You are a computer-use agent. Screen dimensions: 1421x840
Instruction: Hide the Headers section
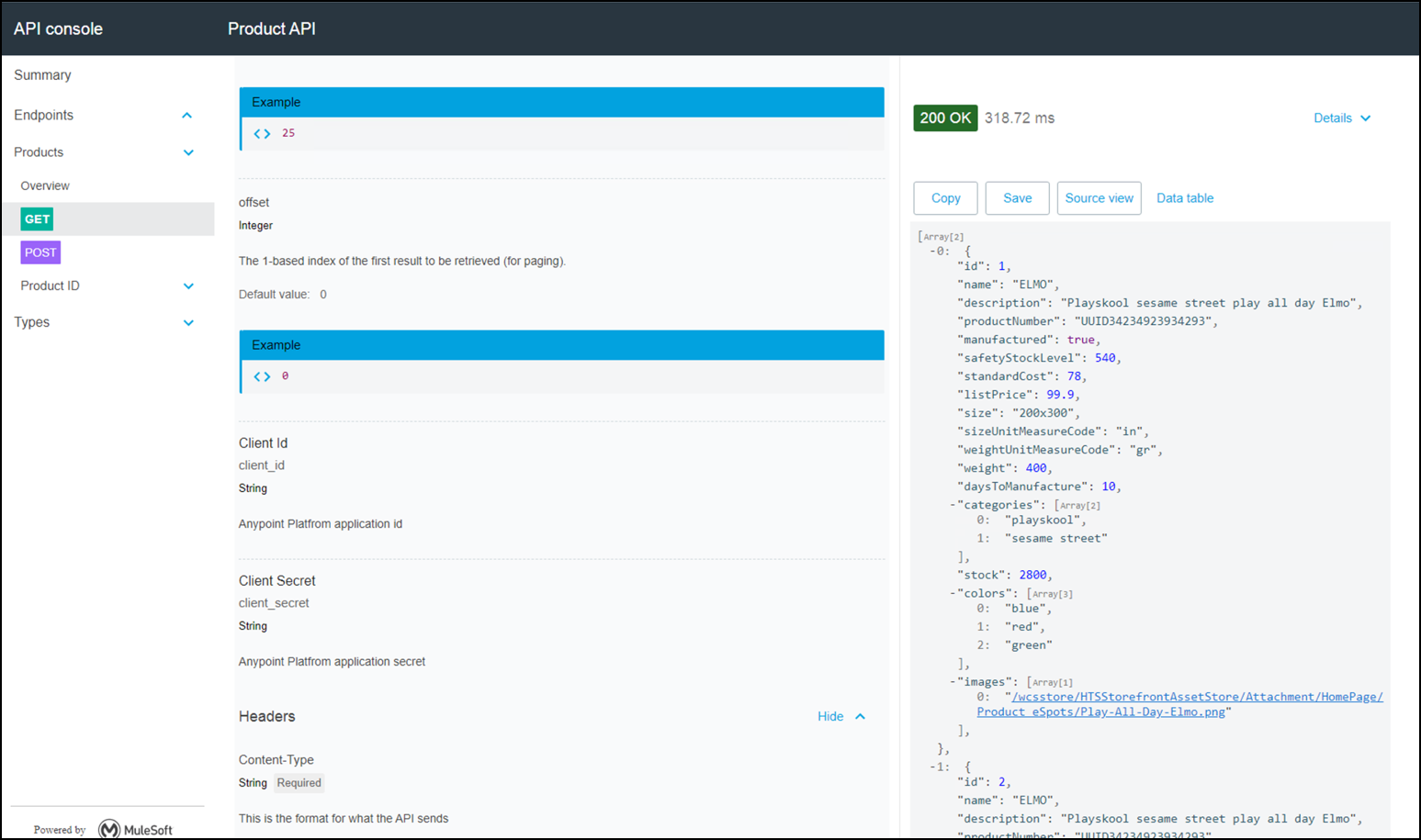[841, 716]
